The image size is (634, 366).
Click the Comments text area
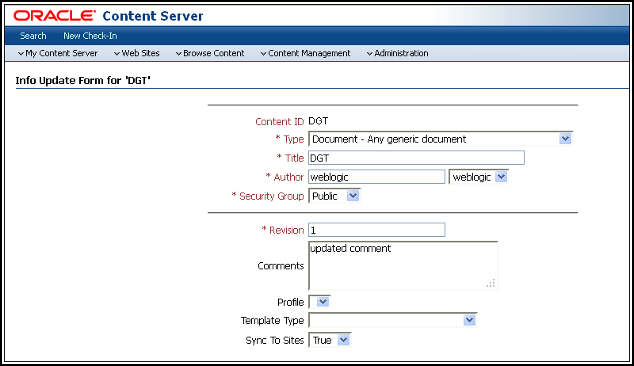click(403, 266)
